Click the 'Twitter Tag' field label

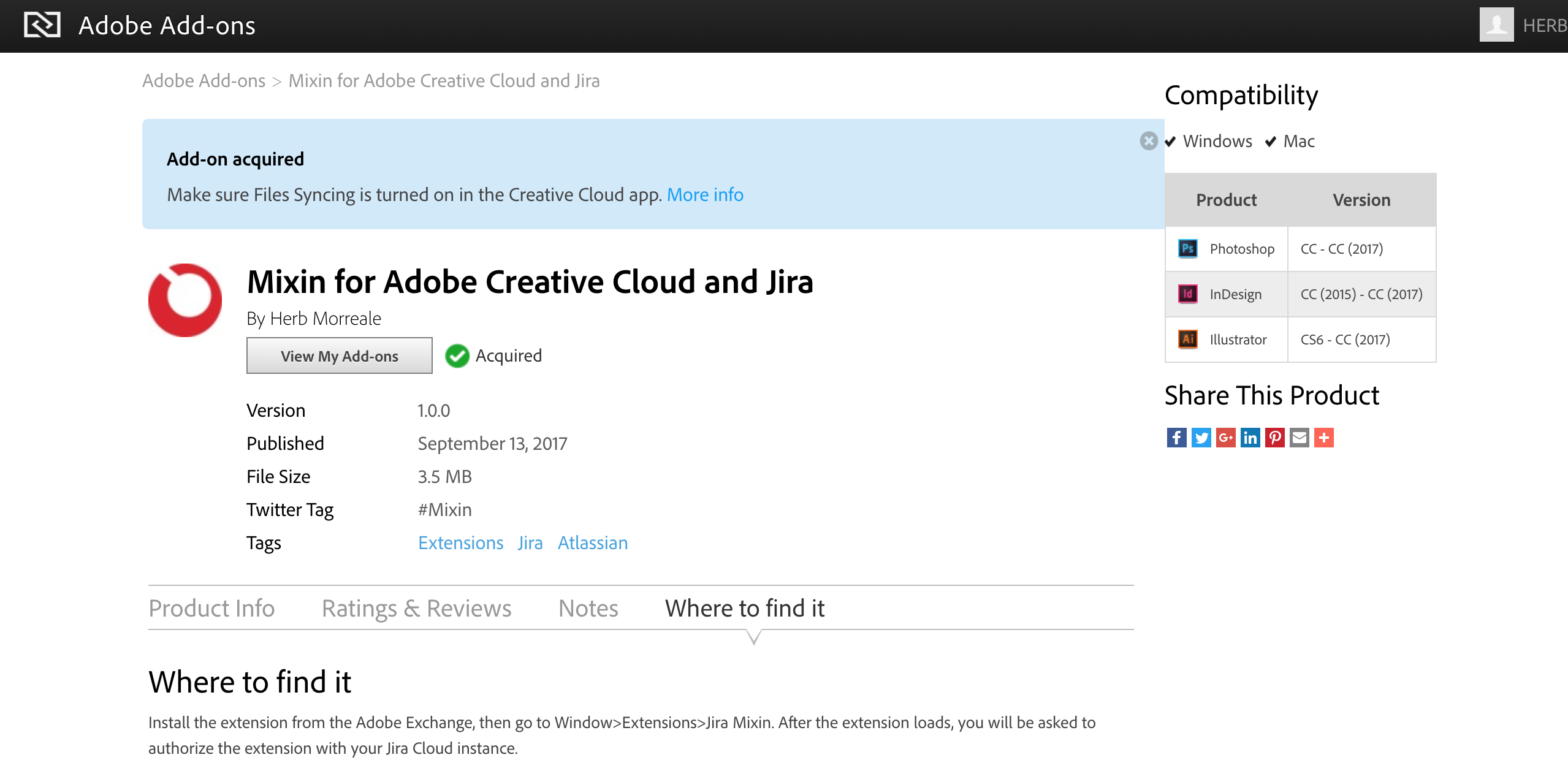(290, 510)
